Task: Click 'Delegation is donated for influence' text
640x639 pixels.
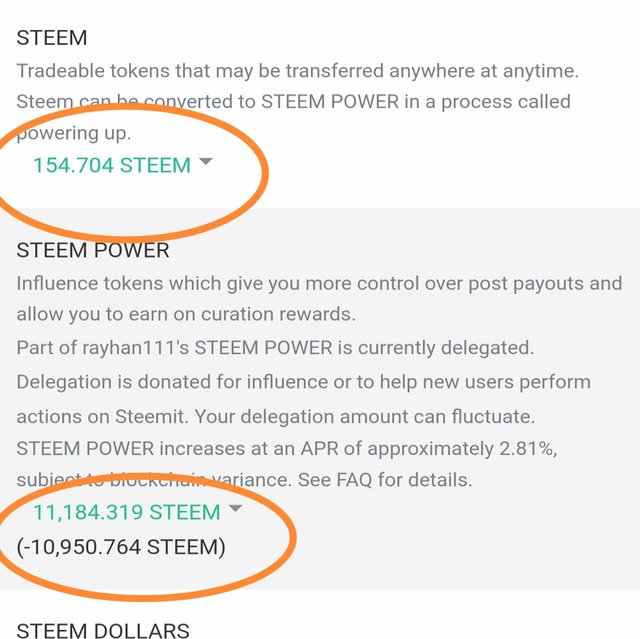Action: [172, 382]
